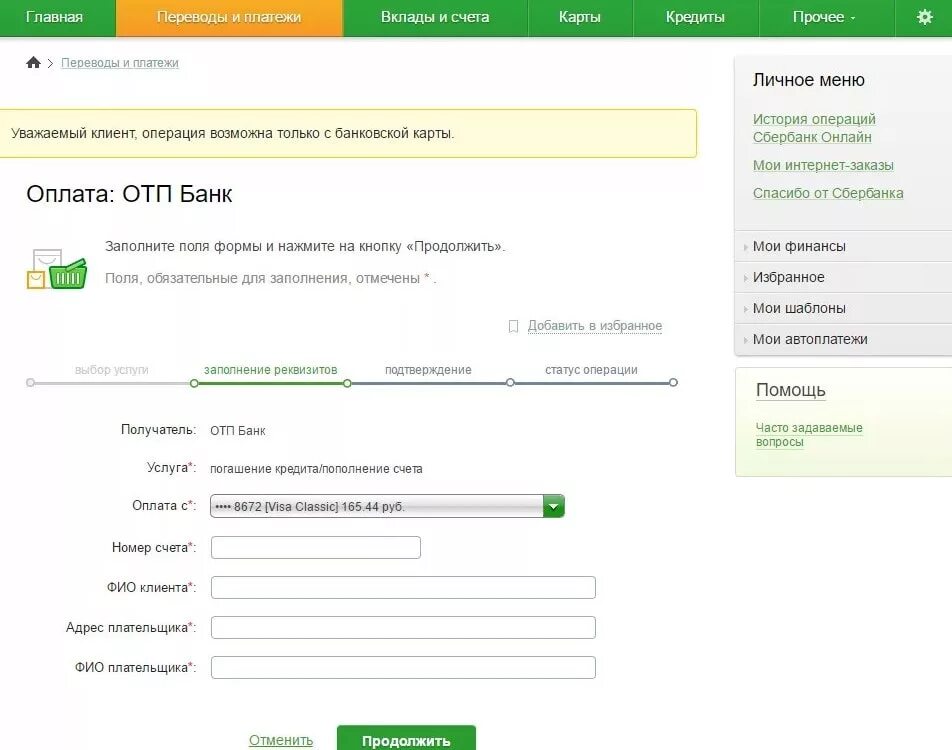Expand the Прочее dropdown menu
This screenshot has width=952, height=750.
point(824,17)
